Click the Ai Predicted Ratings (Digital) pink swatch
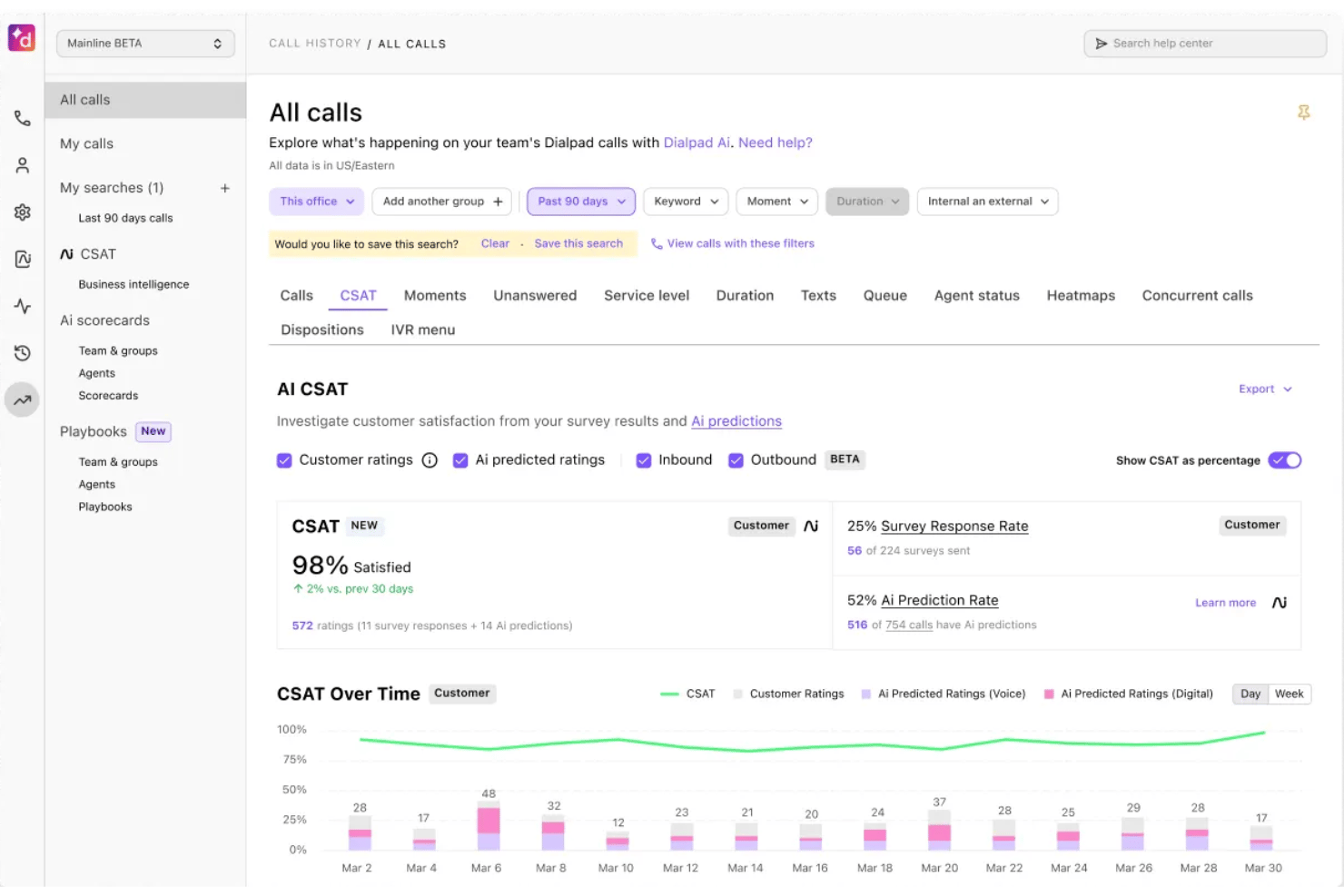This screenshot has width=1344, height=896. [x=1049, y=694]
